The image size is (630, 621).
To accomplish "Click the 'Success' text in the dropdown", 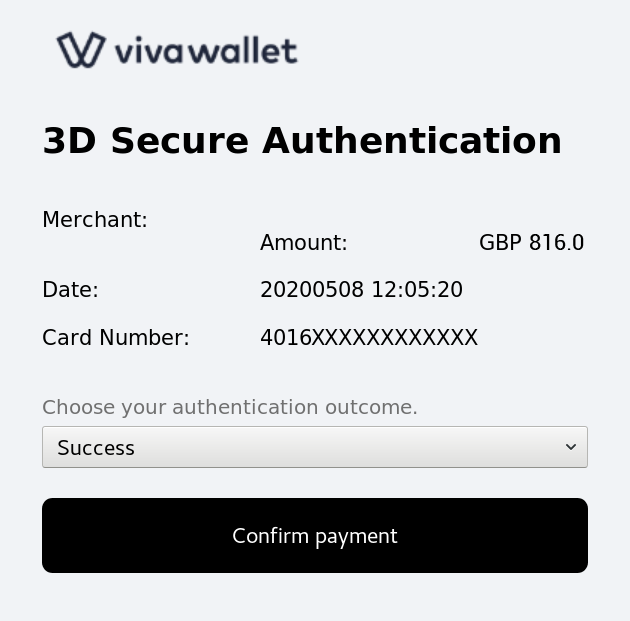I will pos(96,448).
